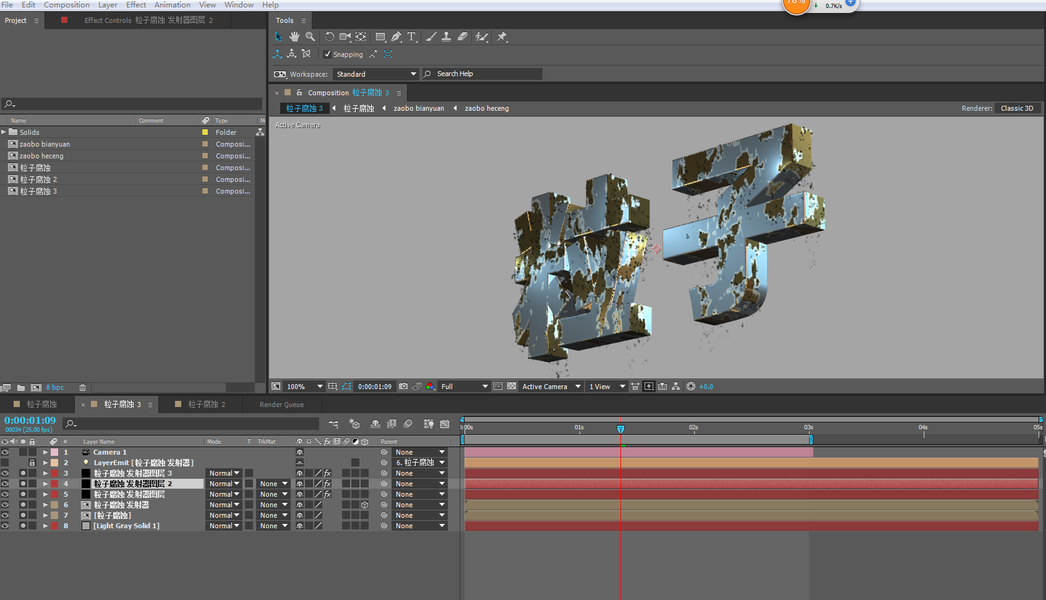Image resolution: width=1046 pixels, height=600 pixels.
Task: Click the pink Camera 1 label color
Action: (x=55, y=452)
